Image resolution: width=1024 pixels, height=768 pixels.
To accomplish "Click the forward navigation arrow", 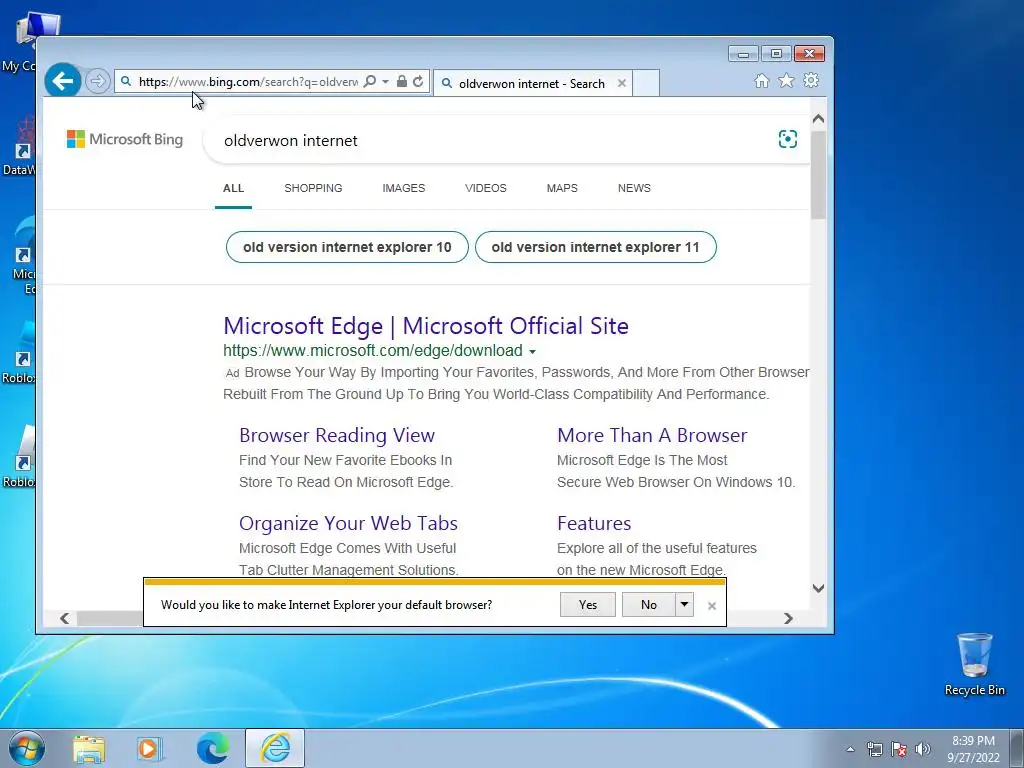I will click(x=97, y=82).
